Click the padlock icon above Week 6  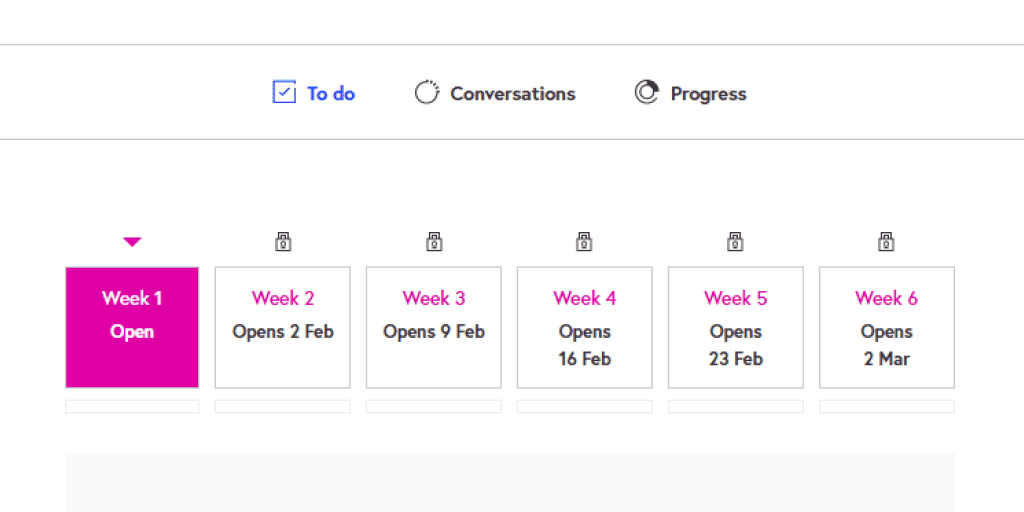[886, 241]
